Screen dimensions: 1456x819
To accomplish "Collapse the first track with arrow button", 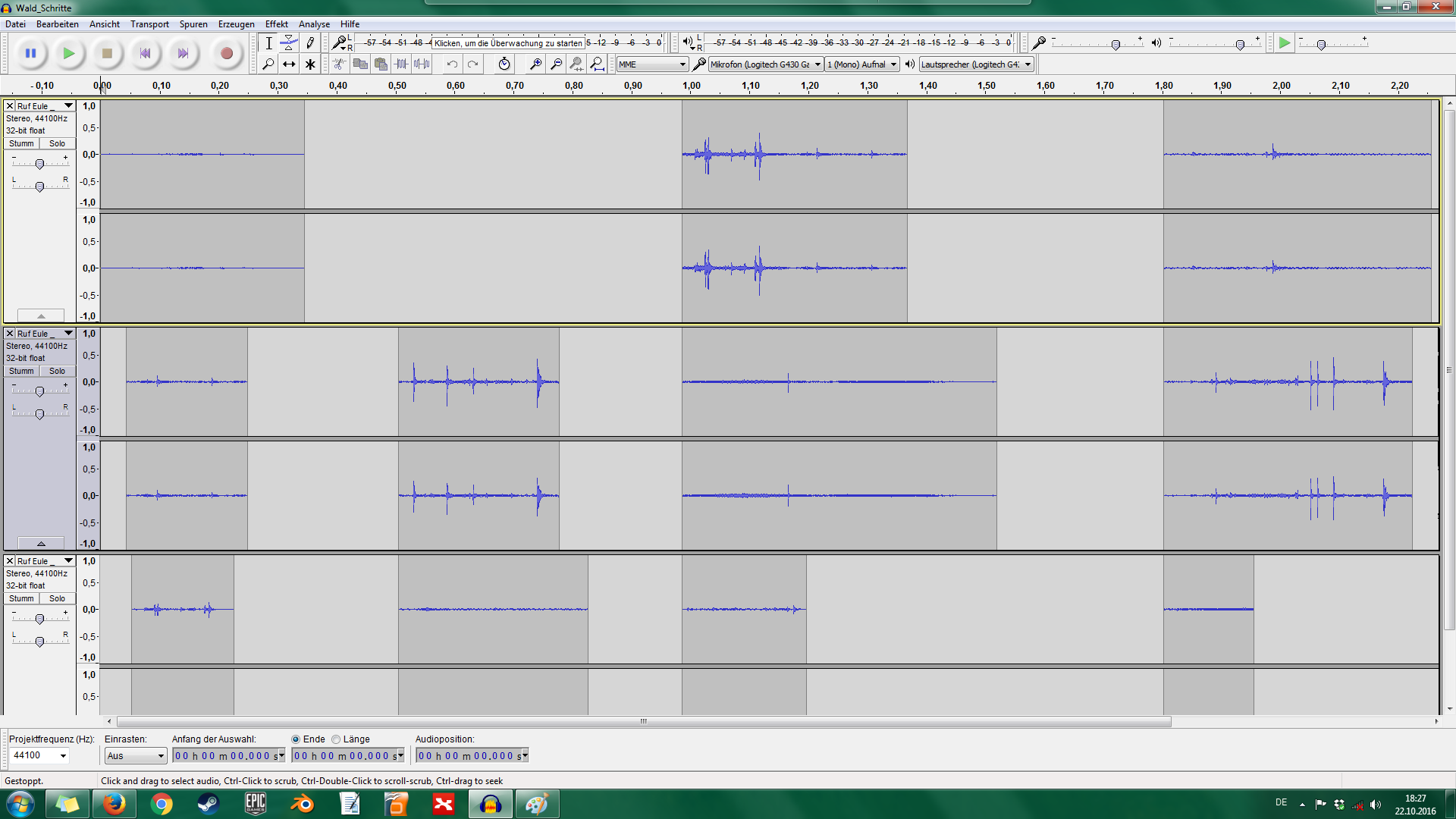I will 41,315.
